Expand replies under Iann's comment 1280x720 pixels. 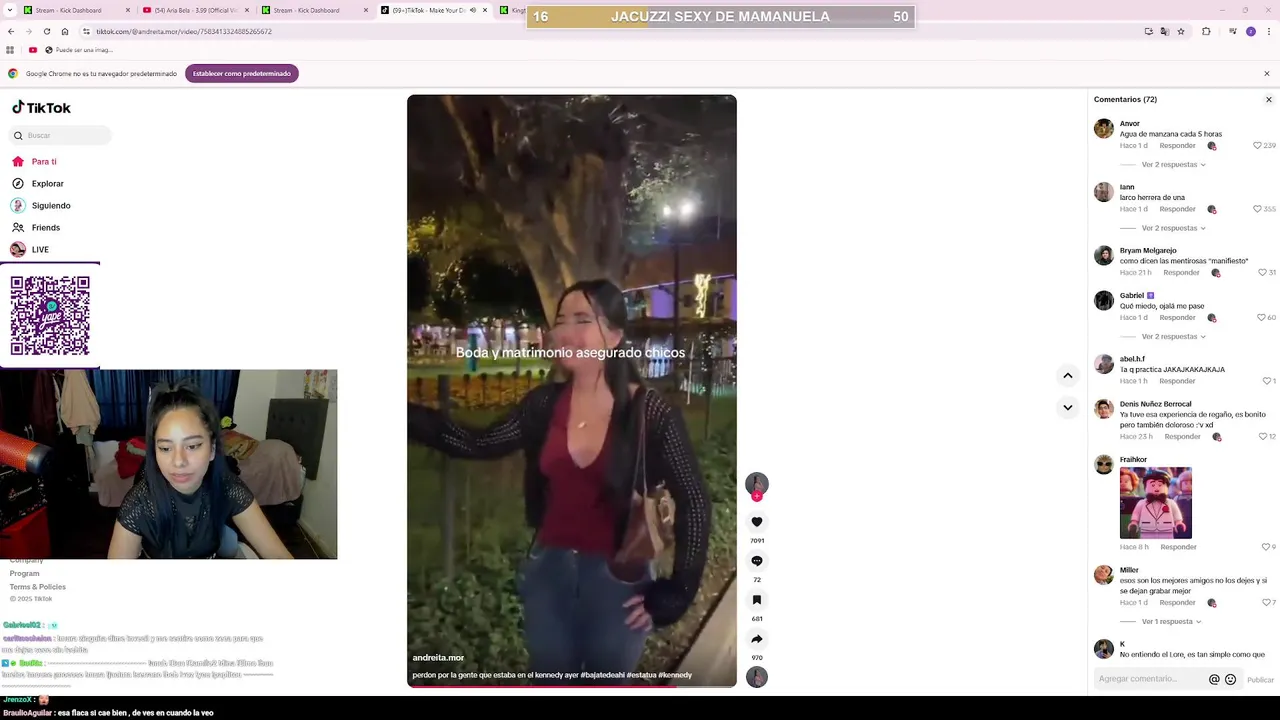[x=1173, y=228]
